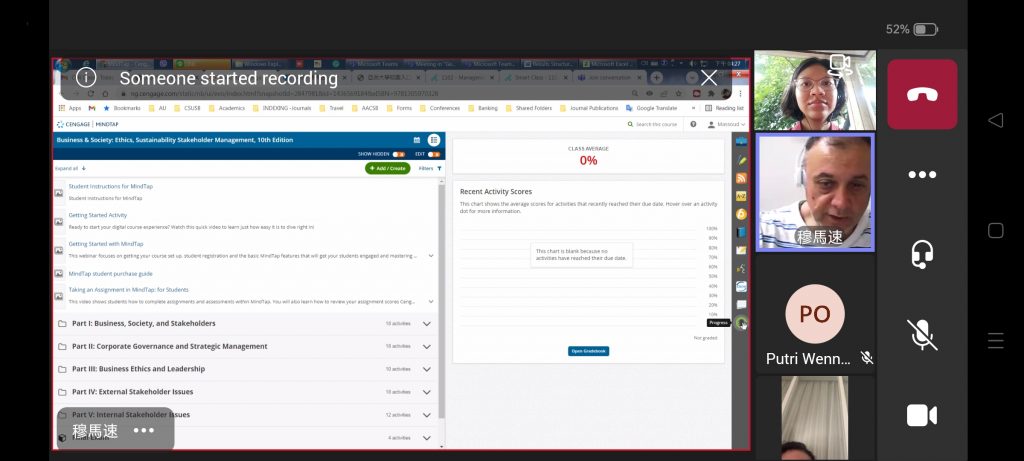Viewport: 1024px width, 461px height.
Task: Open the Apps grid in bookmarks bar
Action: 70,108
